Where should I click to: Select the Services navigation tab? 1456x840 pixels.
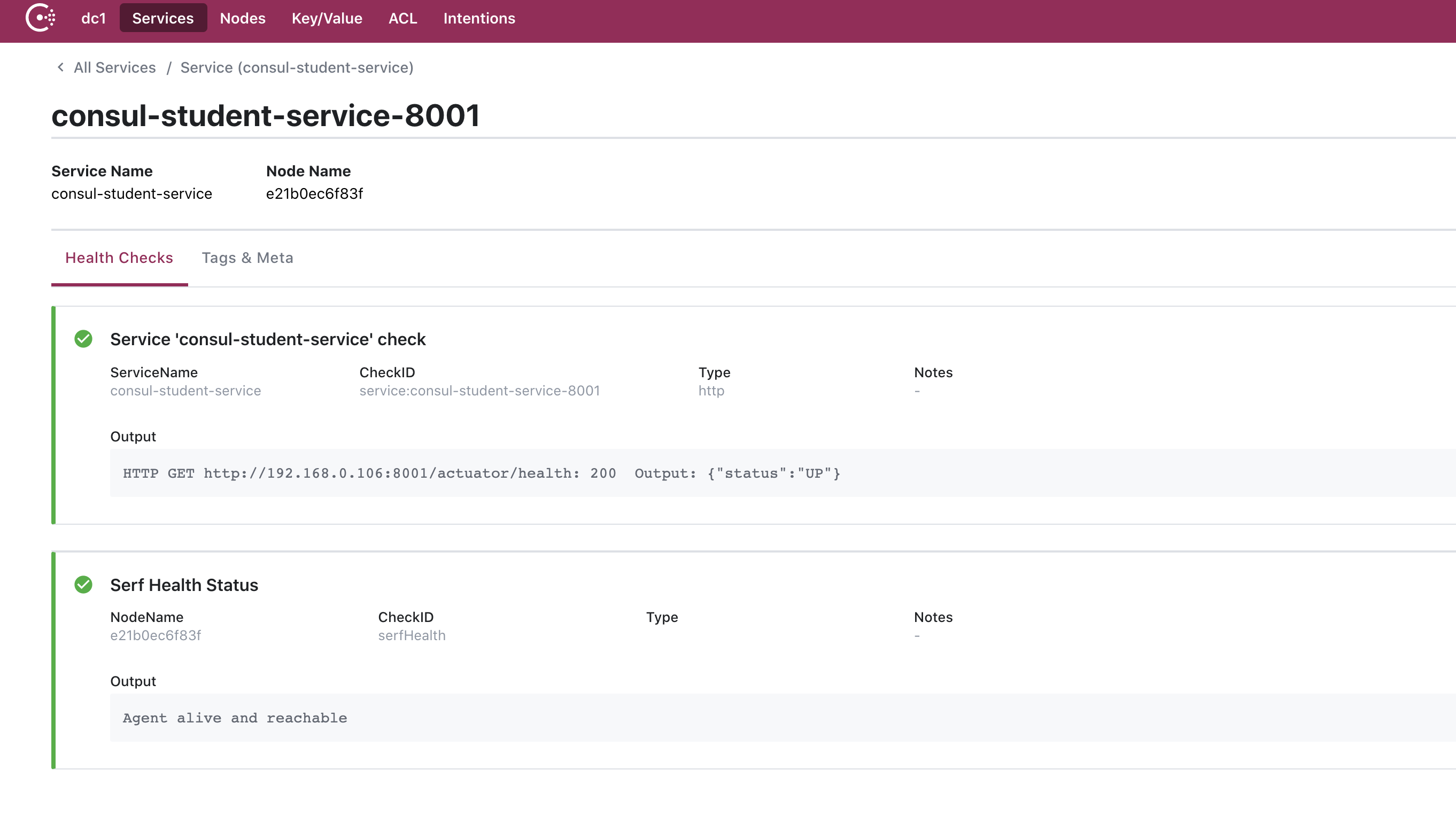pos(163,18)
